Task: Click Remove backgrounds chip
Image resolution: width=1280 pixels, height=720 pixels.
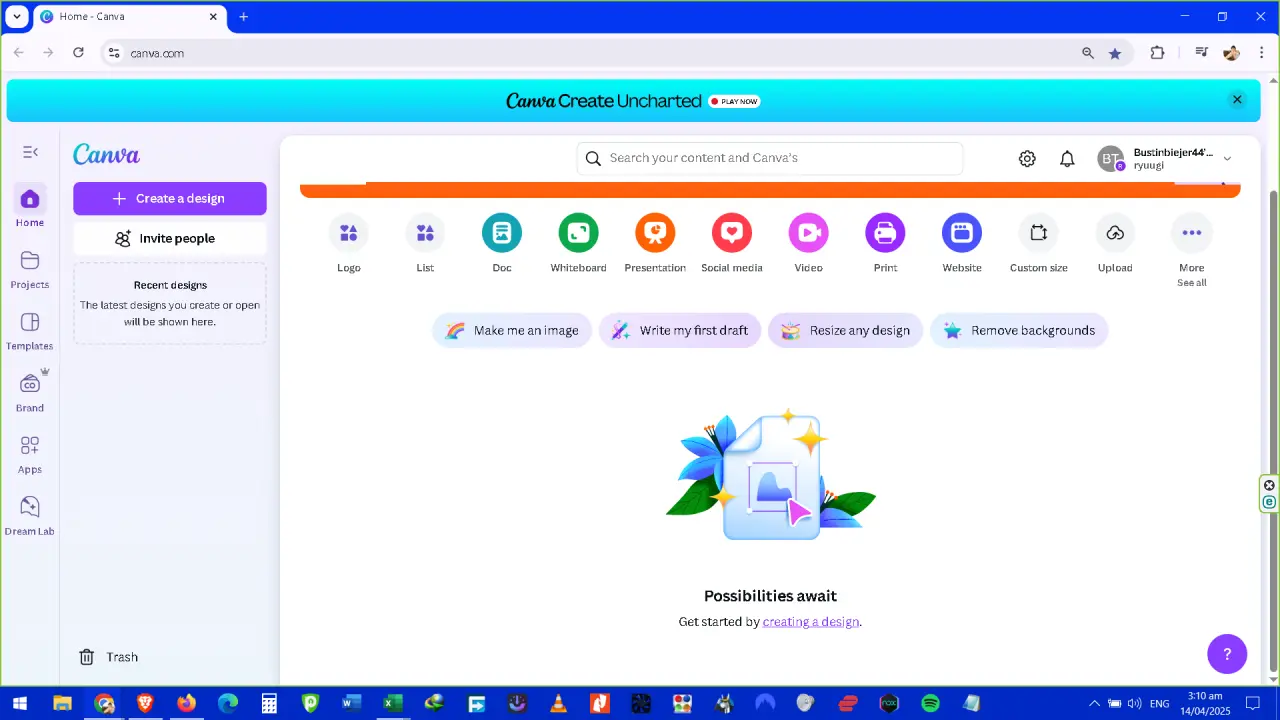Action: [1019, 330]
